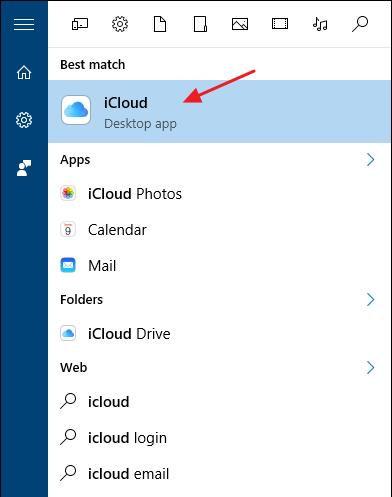Viewport: 392px width, 497px height.
Task: Click magnifier icon beside icloud login
Action: click(68, 437)
